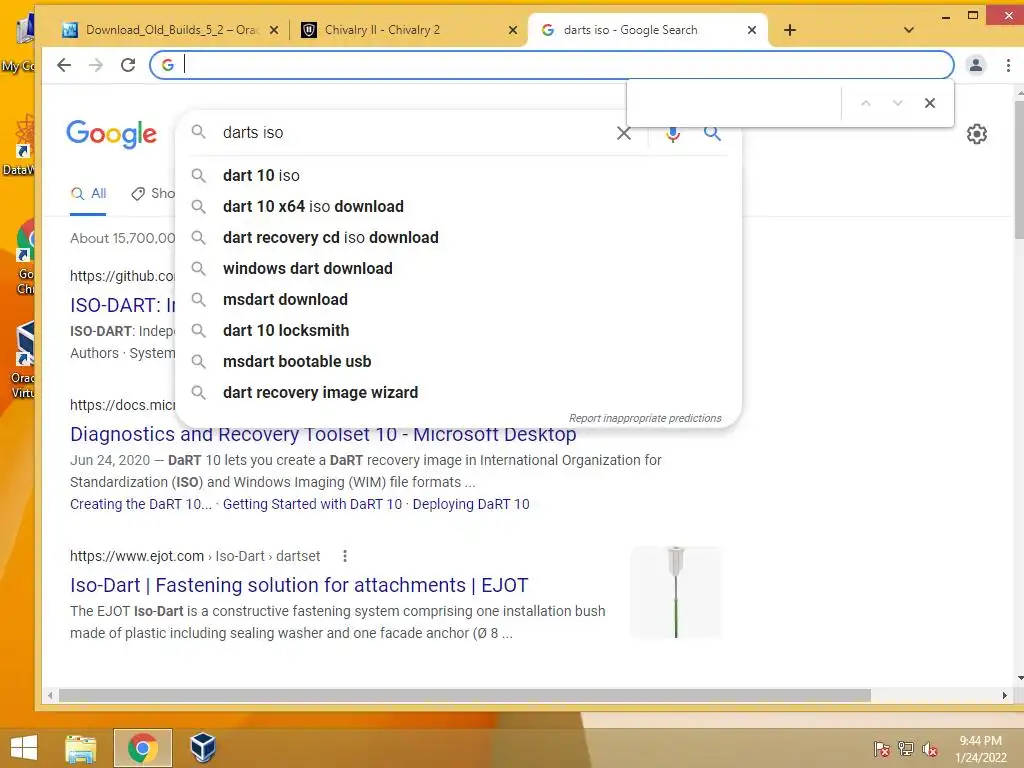Image resolution: width=1024 pixels, height=768 pixels.
Task: Open the Windows Start menu
Action: (24, 748)
